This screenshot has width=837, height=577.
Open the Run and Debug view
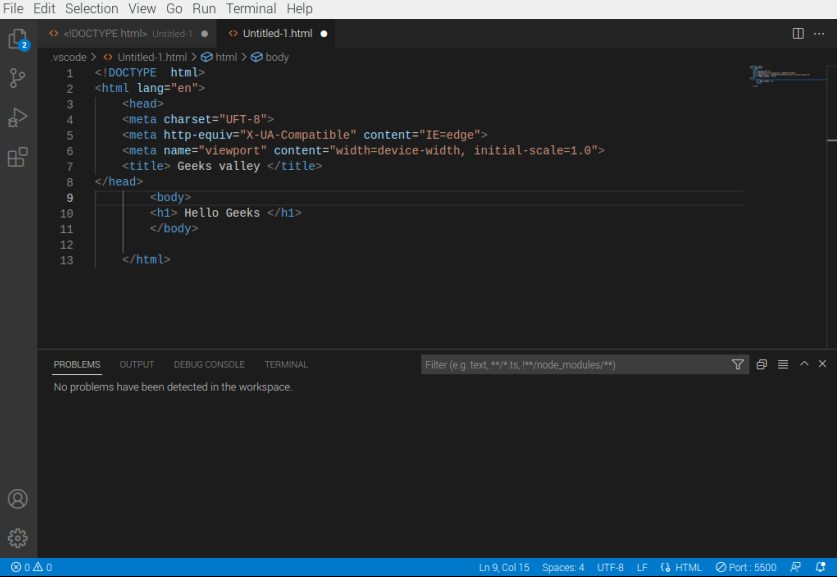point(18,118)
